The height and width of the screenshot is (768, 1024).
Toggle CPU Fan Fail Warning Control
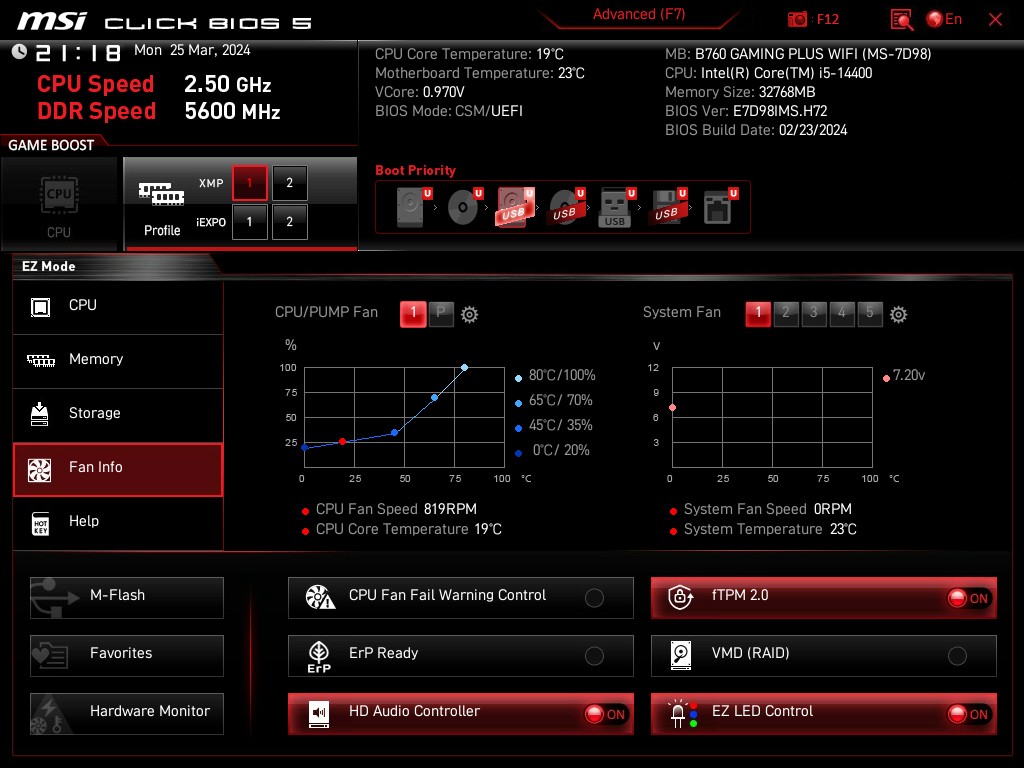tap(461, 598)
